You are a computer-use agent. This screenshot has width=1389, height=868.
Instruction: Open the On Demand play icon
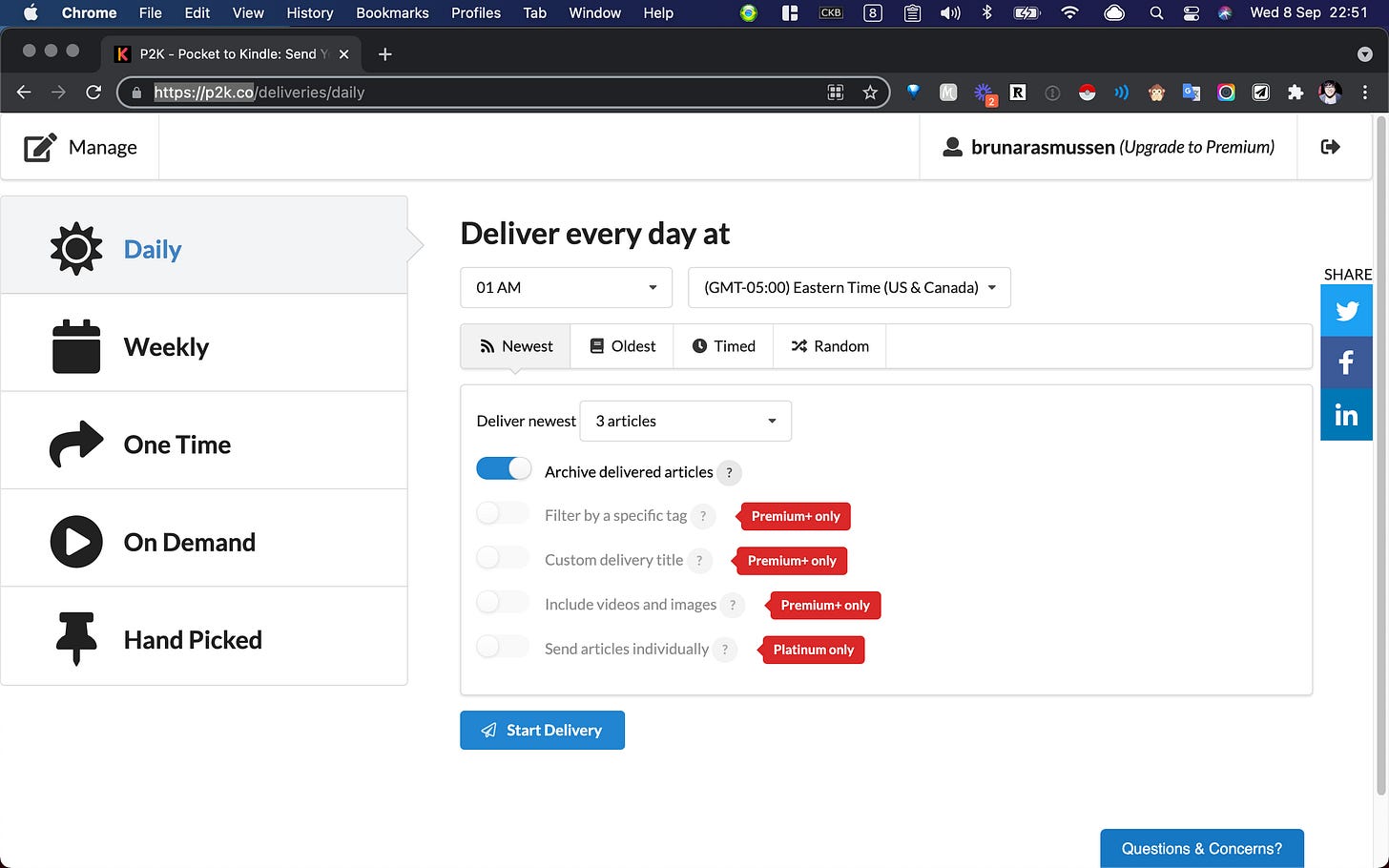pos(76,542)
